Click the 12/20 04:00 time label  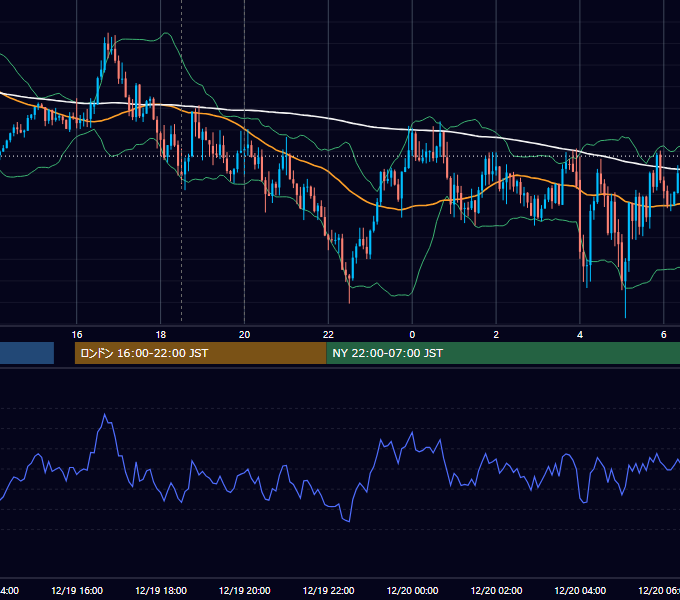[580, 590]
